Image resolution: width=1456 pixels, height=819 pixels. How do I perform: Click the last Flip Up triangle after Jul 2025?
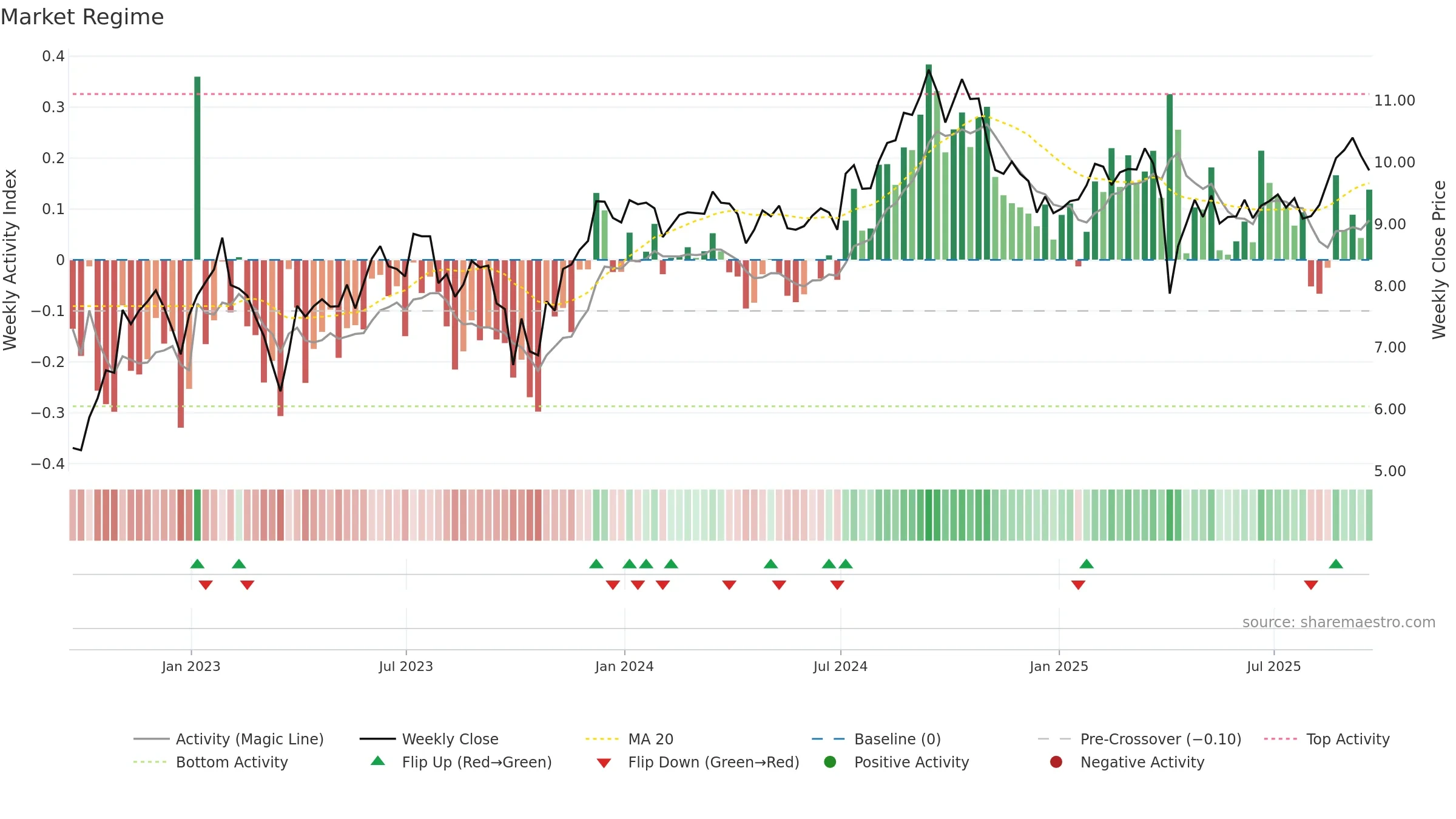[1336, 564]
